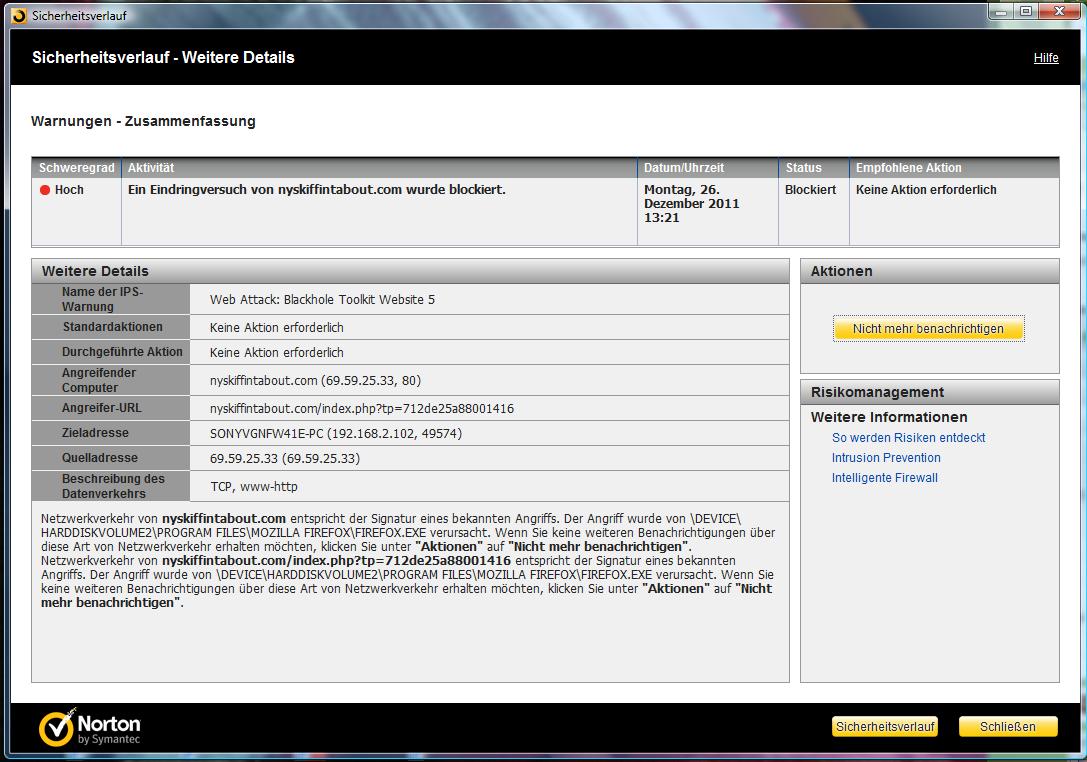Click the Norton by Symantec logo
This screenshot has width=1087, height=762.
point(90,729)
